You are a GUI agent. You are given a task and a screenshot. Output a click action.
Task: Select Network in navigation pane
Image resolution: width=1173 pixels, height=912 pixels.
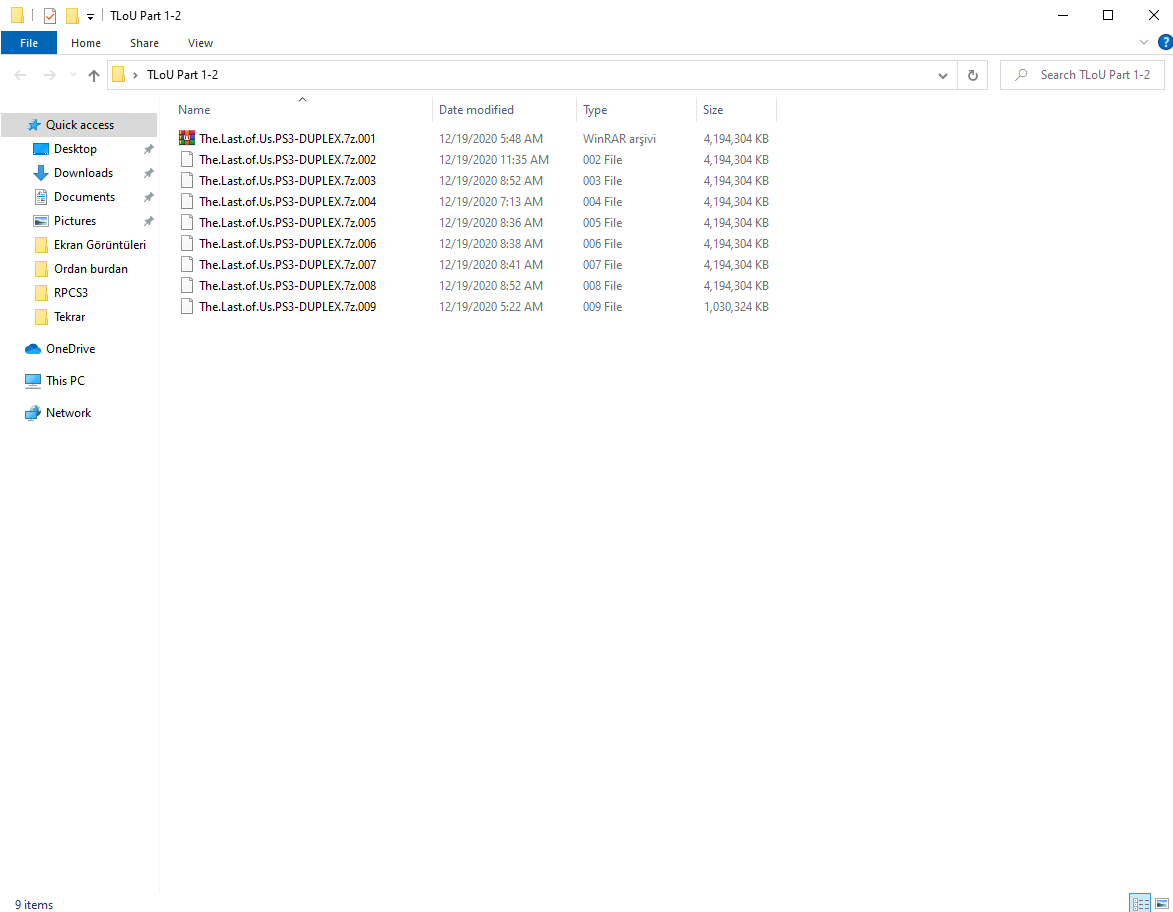68,413
